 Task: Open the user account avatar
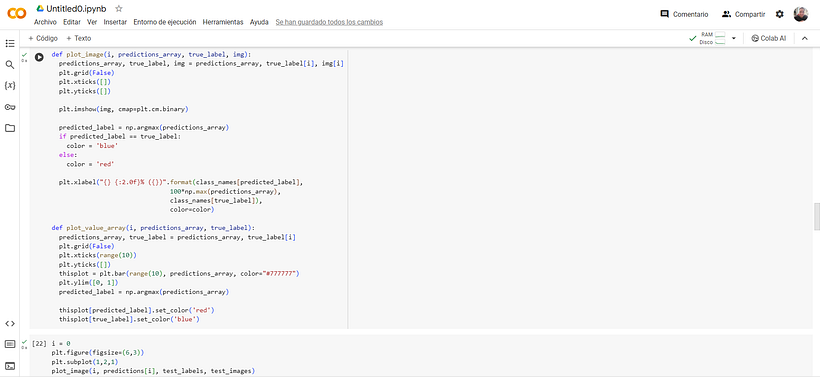pos(801,14)
